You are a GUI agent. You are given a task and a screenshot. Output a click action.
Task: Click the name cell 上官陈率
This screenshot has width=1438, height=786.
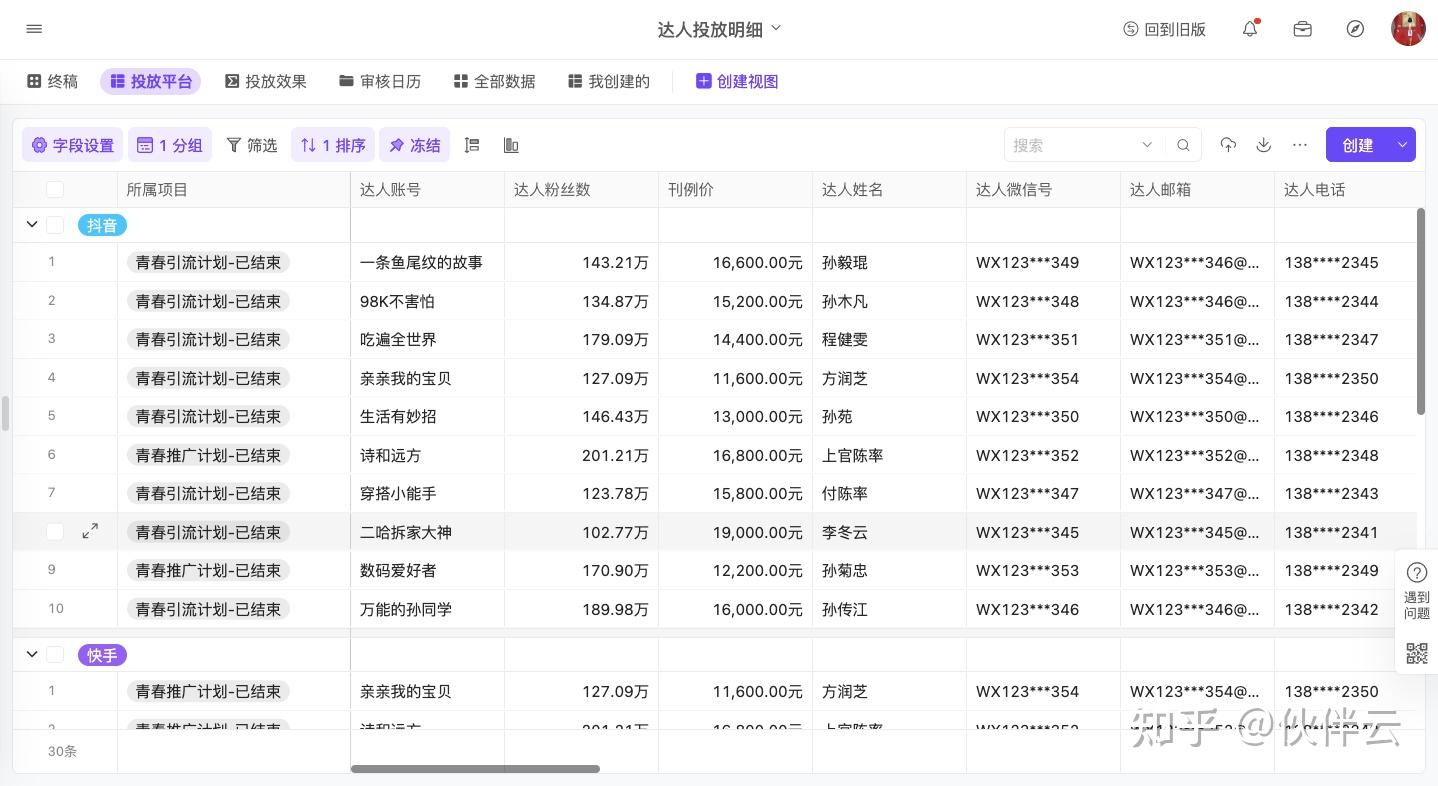(889, 455)
